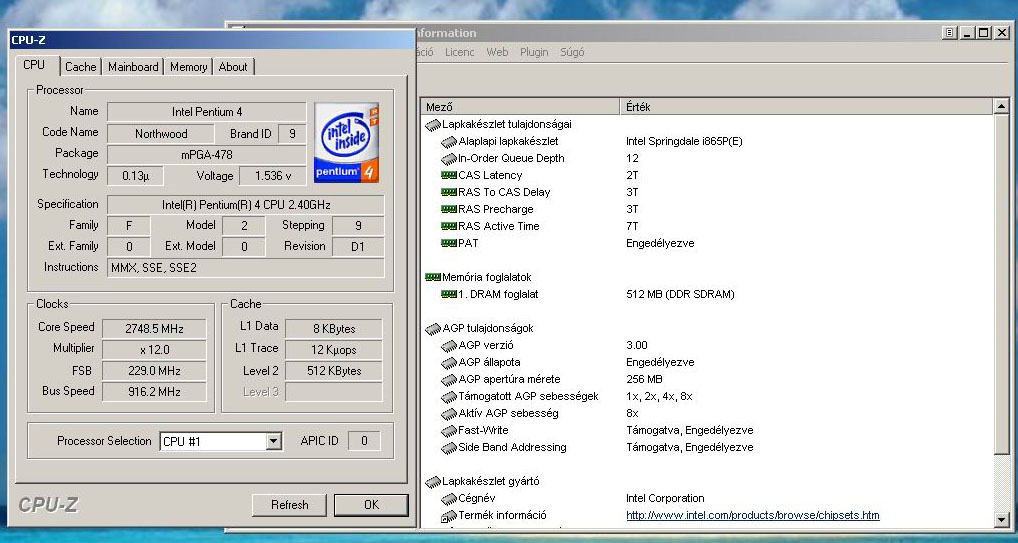Screen dimensions: 1018x543
Task: Click the Package field mPGA-478
Action: tap(206, 155)
